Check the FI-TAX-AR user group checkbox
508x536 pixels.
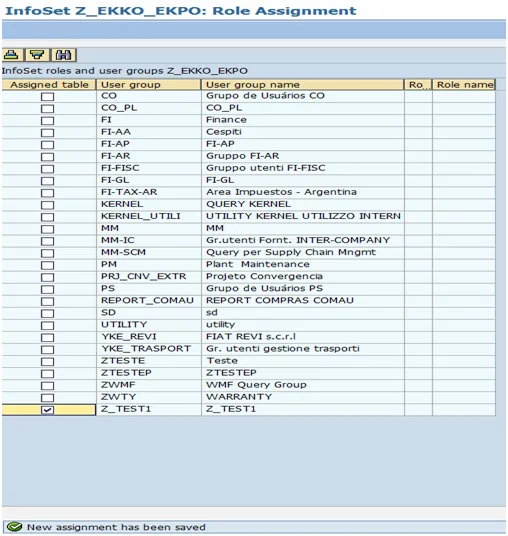point(48,193)
